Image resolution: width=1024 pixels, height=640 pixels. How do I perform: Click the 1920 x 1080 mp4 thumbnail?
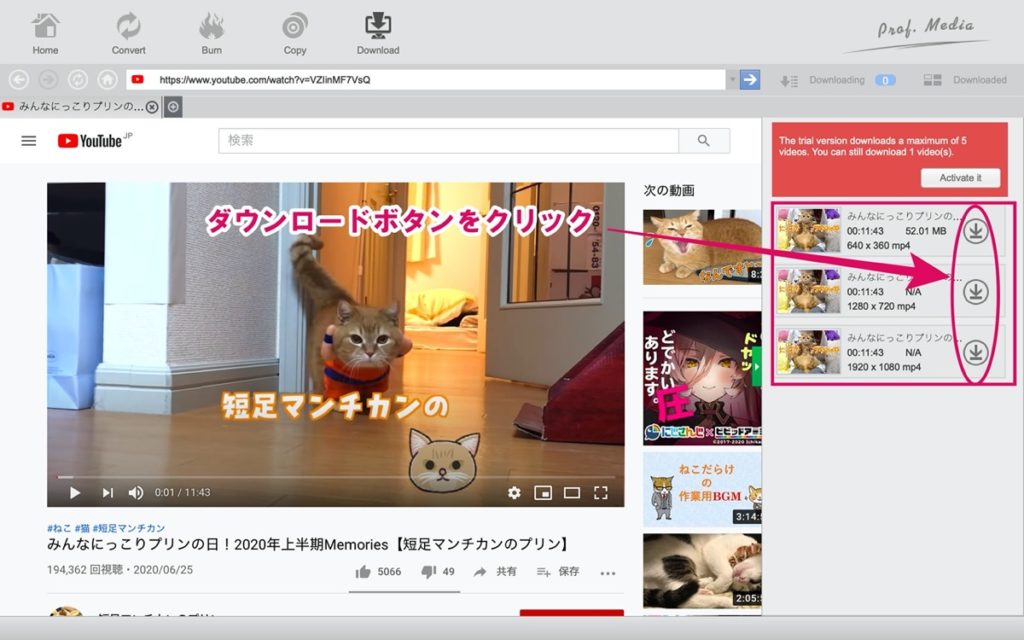click(808, 351)
